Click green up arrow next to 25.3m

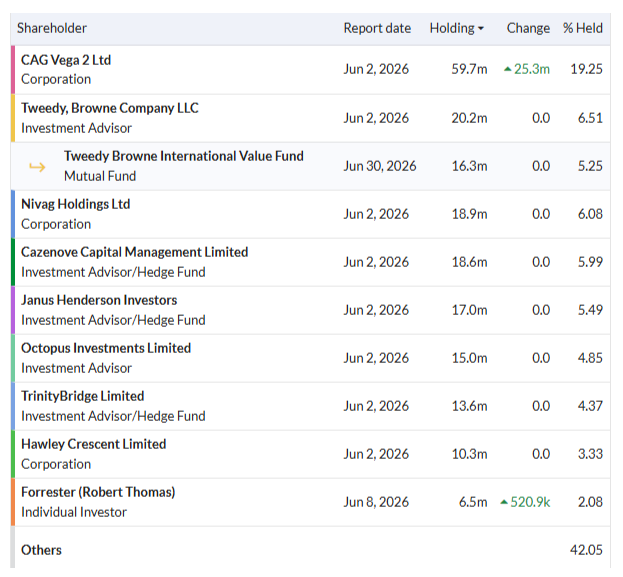tap(507, 69)
